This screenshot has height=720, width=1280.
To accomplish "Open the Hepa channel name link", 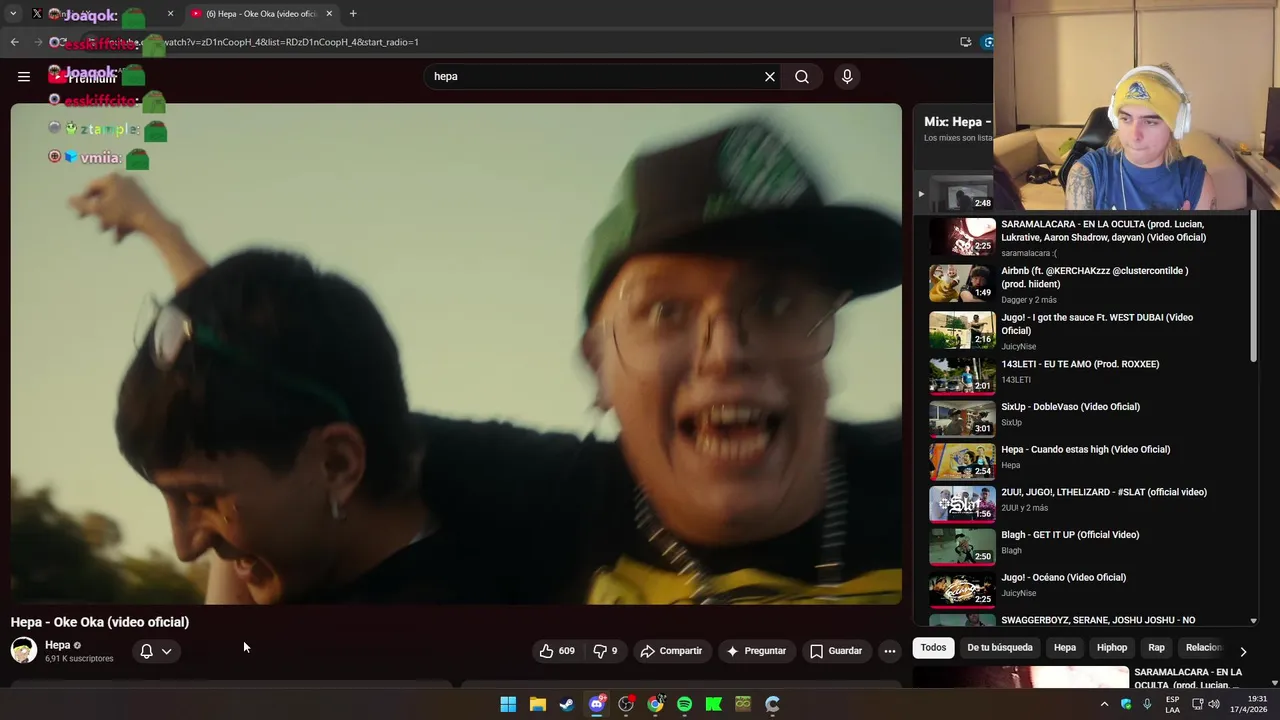I will pyautogui.click(x=57, y=645).
